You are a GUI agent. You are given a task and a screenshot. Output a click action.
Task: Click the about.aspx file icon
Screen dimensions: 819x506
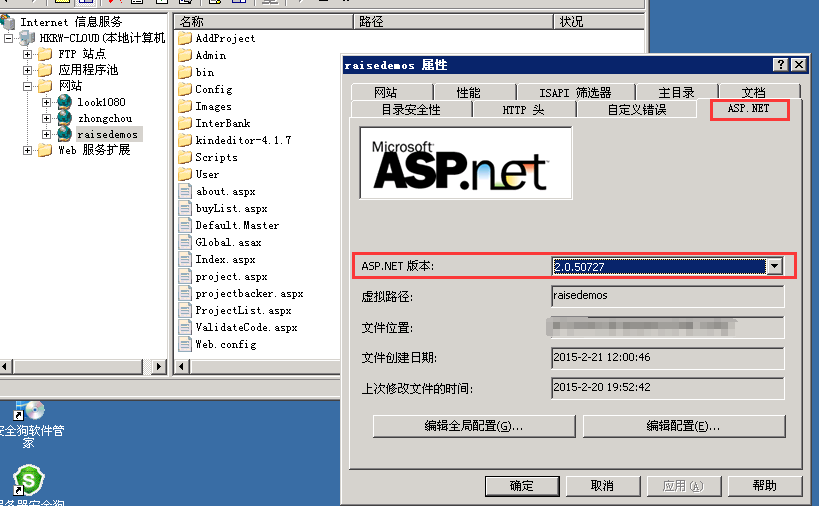click(185, 191)
